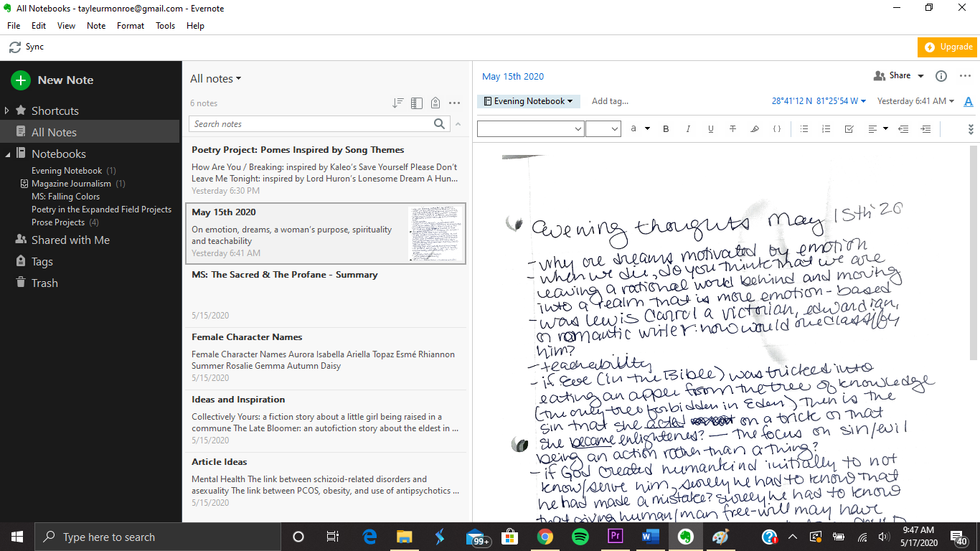
Task: Apply the highlighter to text
Action: coord(755,129)
